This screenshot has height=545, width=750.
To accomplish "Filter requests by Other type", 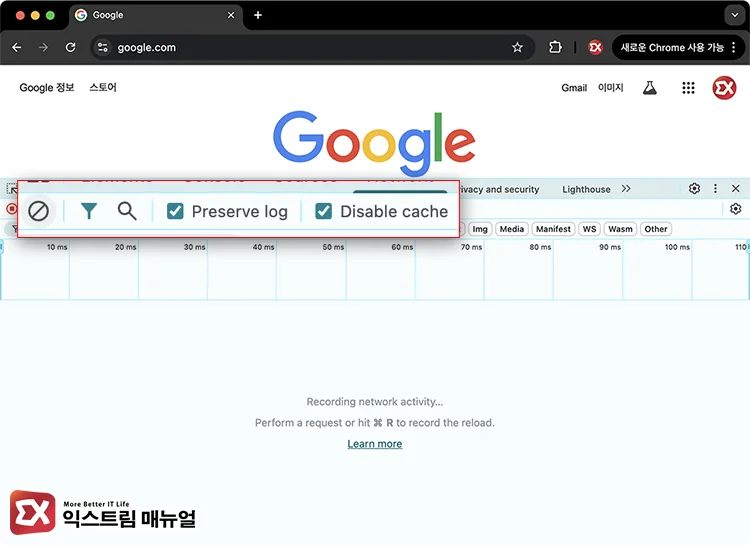I will 655,229.
